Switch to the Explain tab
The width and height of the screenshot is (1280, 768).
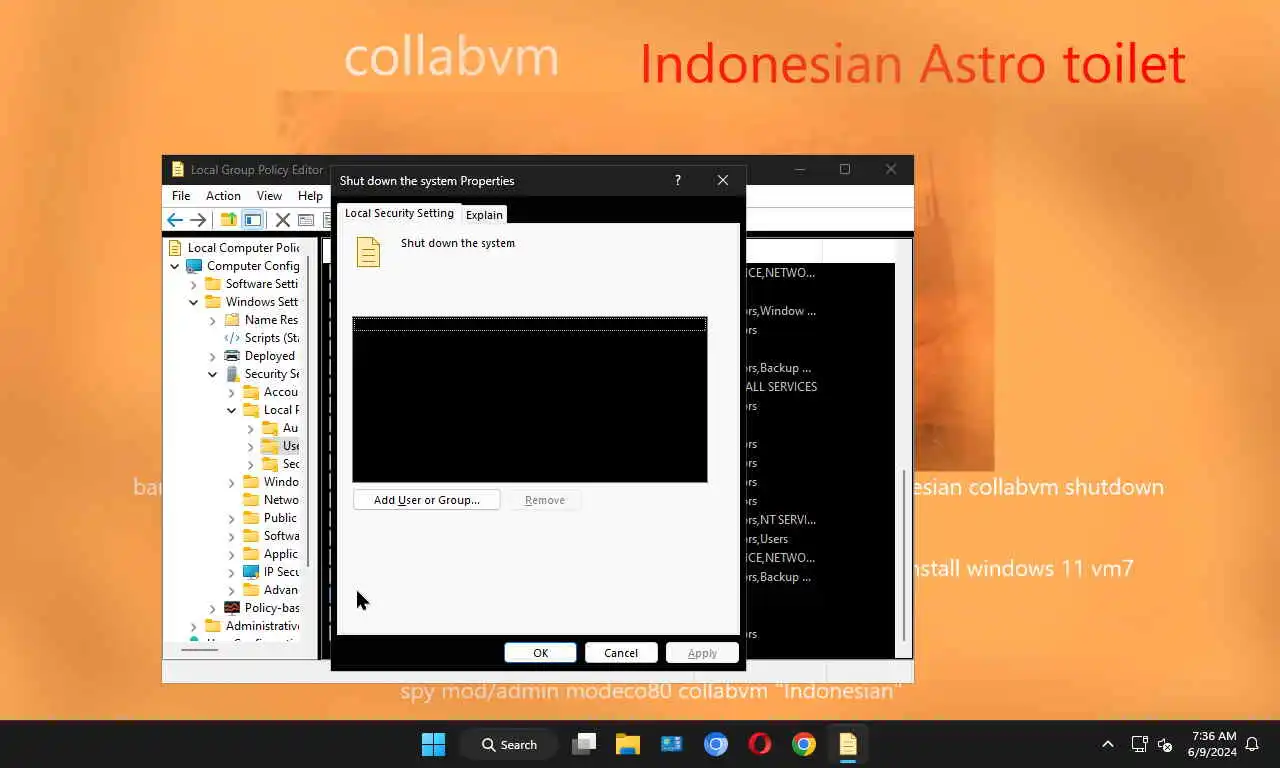[484, 215]
